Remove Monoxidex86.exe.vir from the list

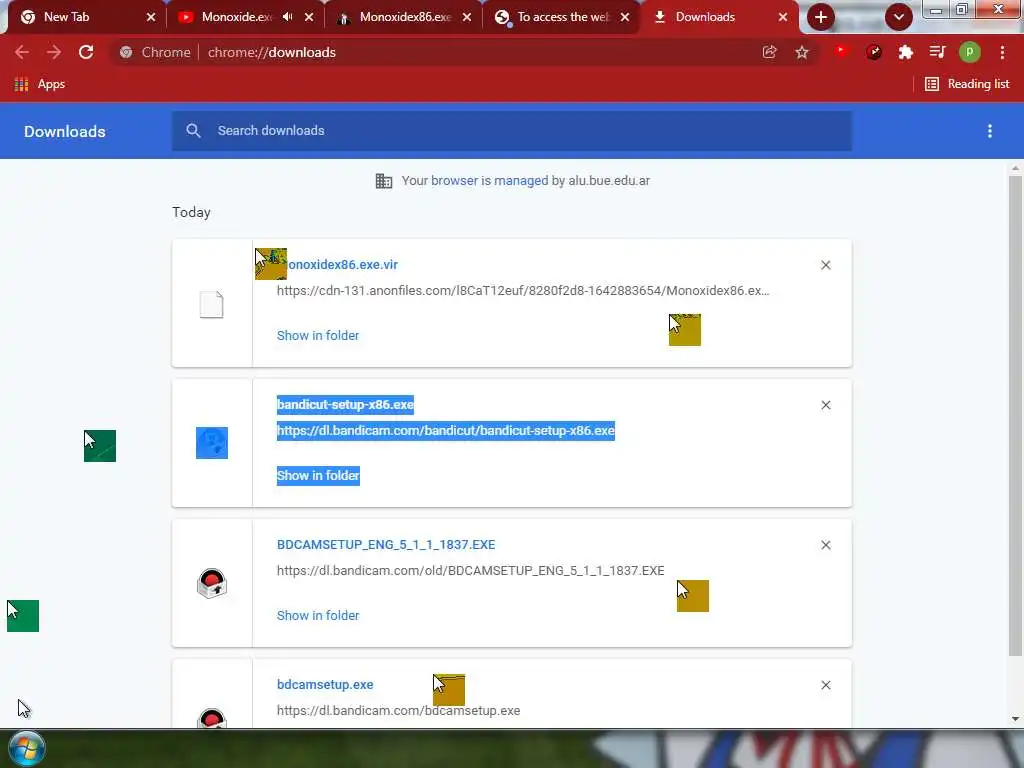(825, 265)
